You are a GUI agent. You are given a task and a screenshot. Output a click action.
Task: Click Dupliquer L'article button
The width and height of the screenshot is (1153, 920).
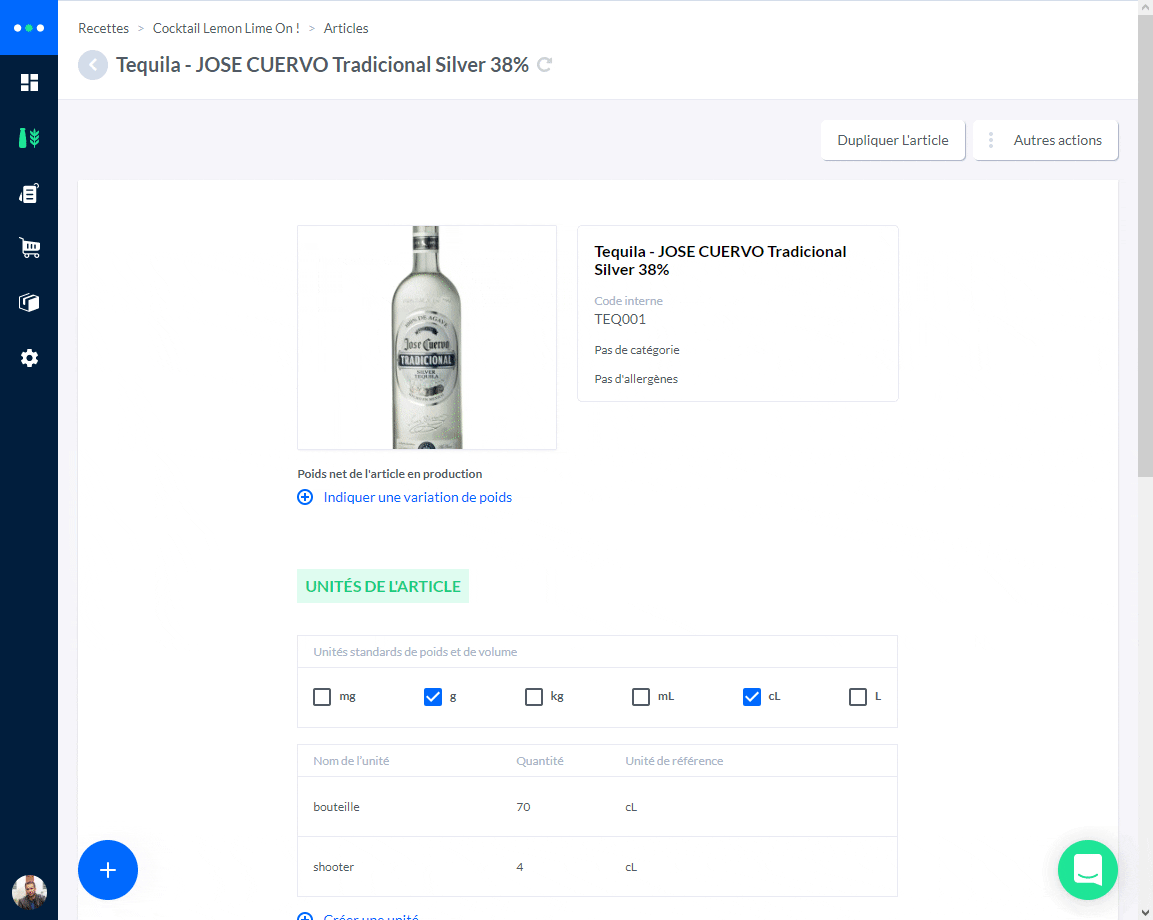[x=892, y=140]
